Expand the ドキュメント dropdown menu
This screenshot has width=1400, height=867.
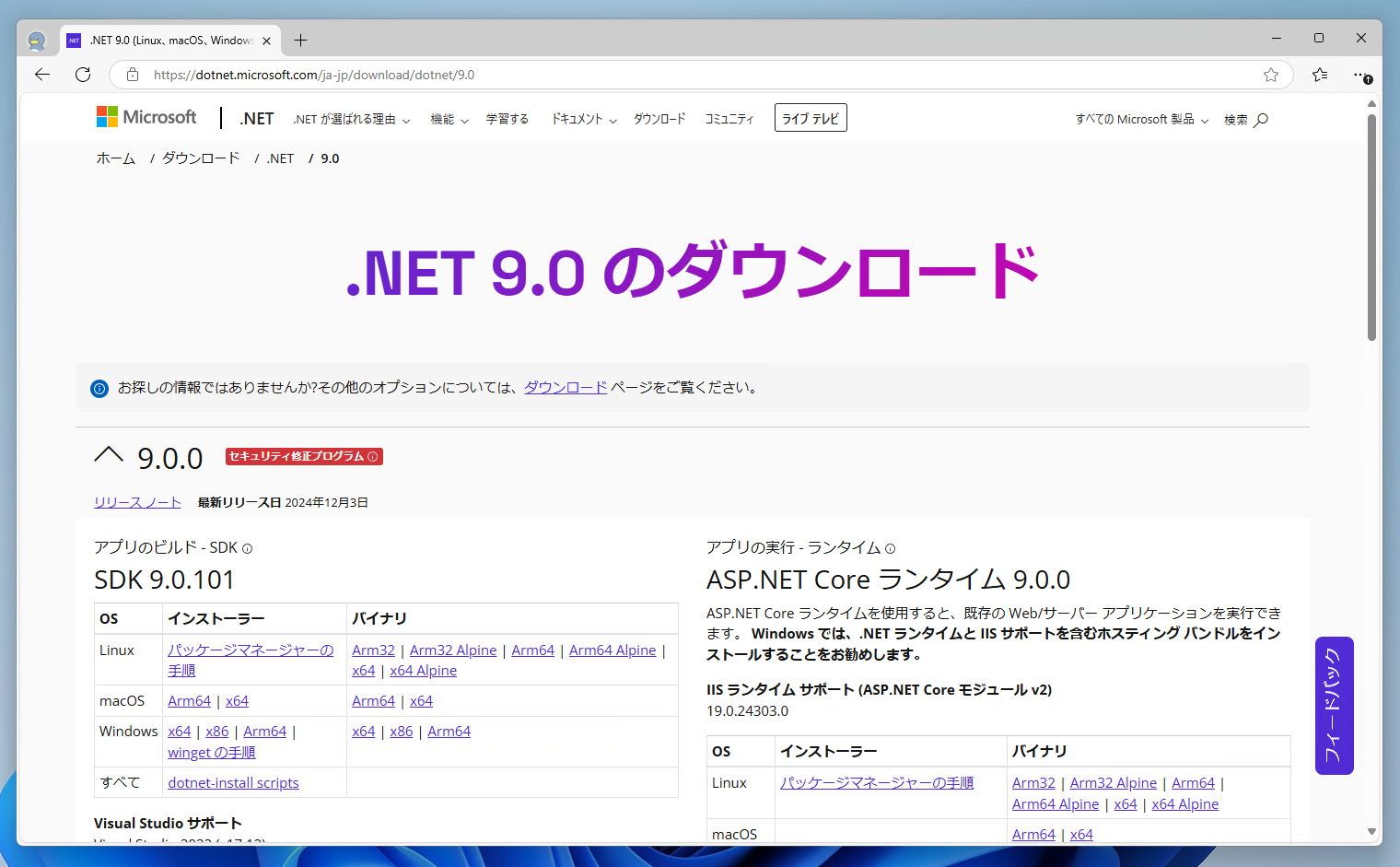click(x=584, y=120)
